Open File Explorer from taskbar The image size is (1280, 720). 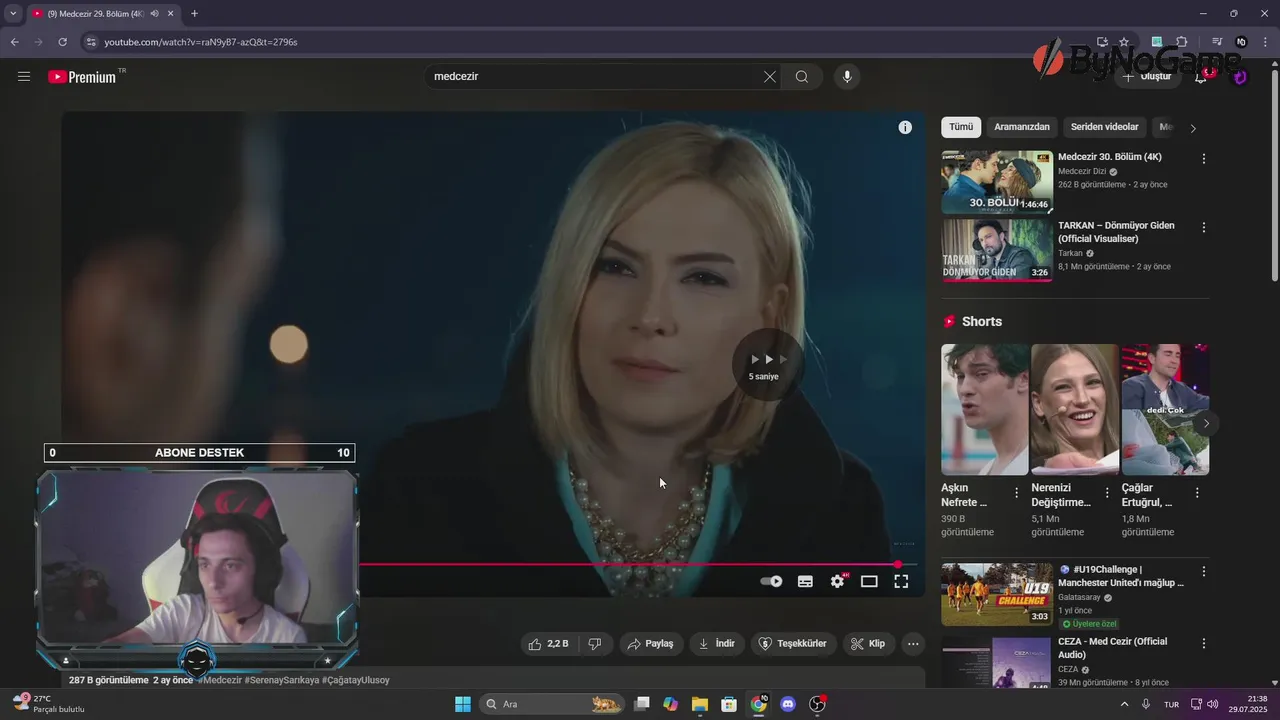coord(700,704)
